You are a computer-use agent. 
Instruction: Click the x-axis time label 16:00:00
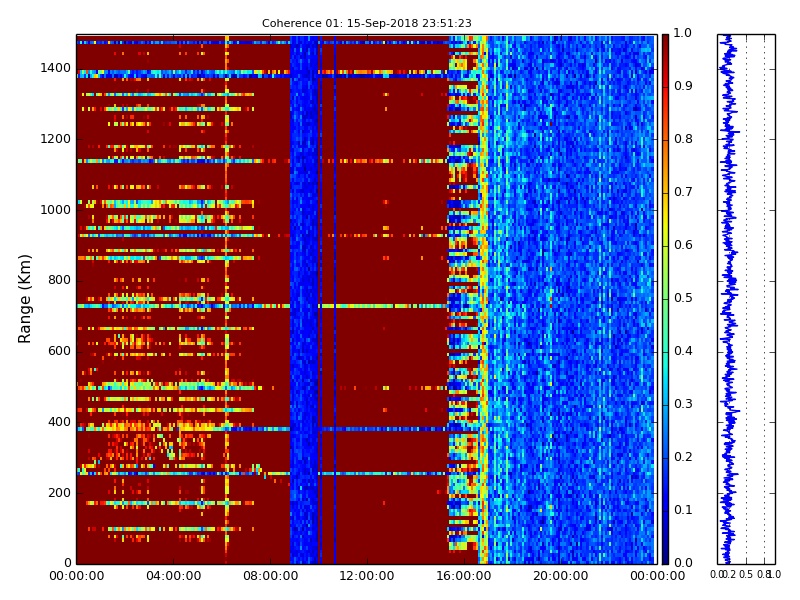(x=464, y=576)
